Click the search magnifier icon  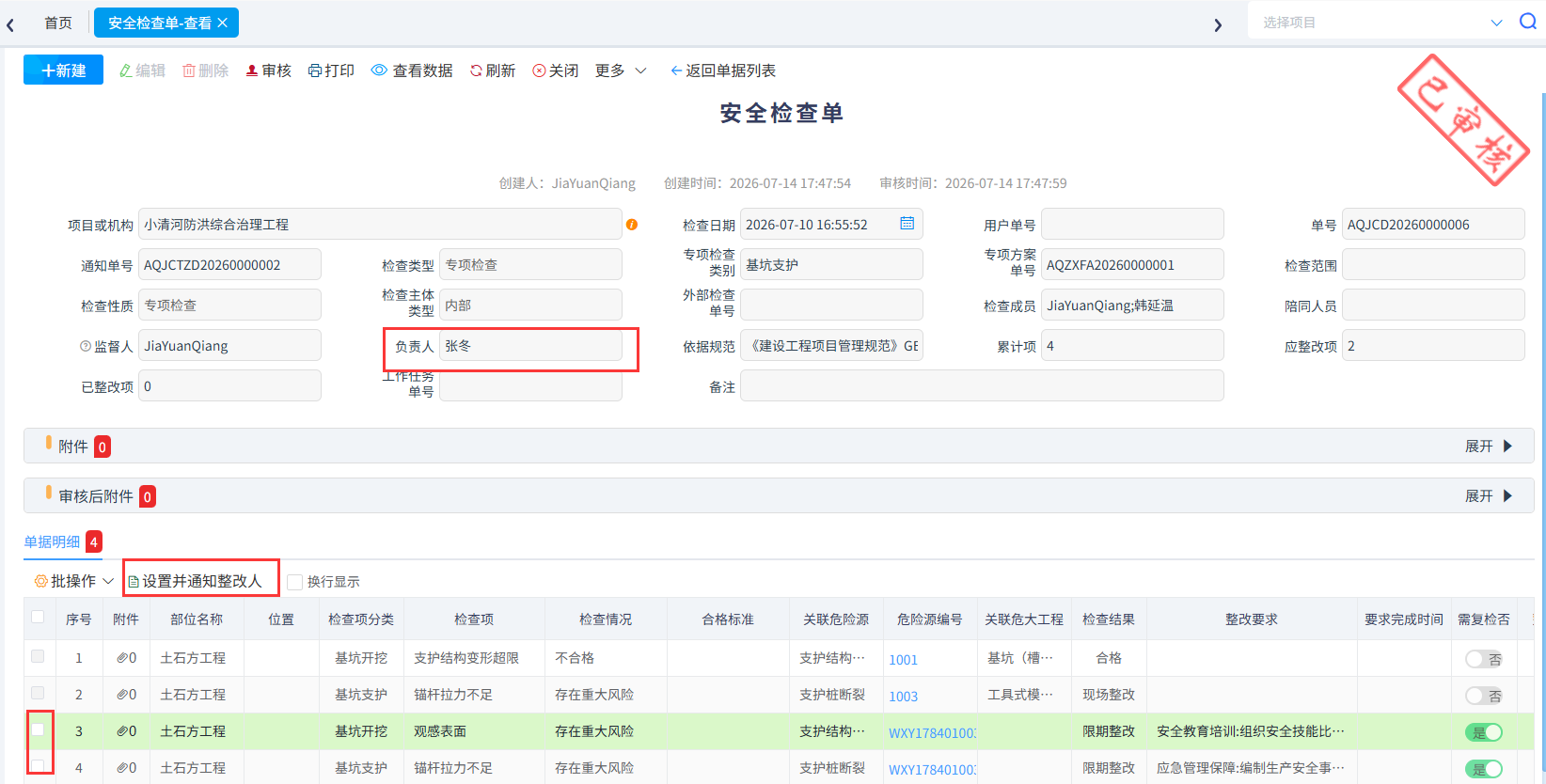click(x=1528, y=22)
